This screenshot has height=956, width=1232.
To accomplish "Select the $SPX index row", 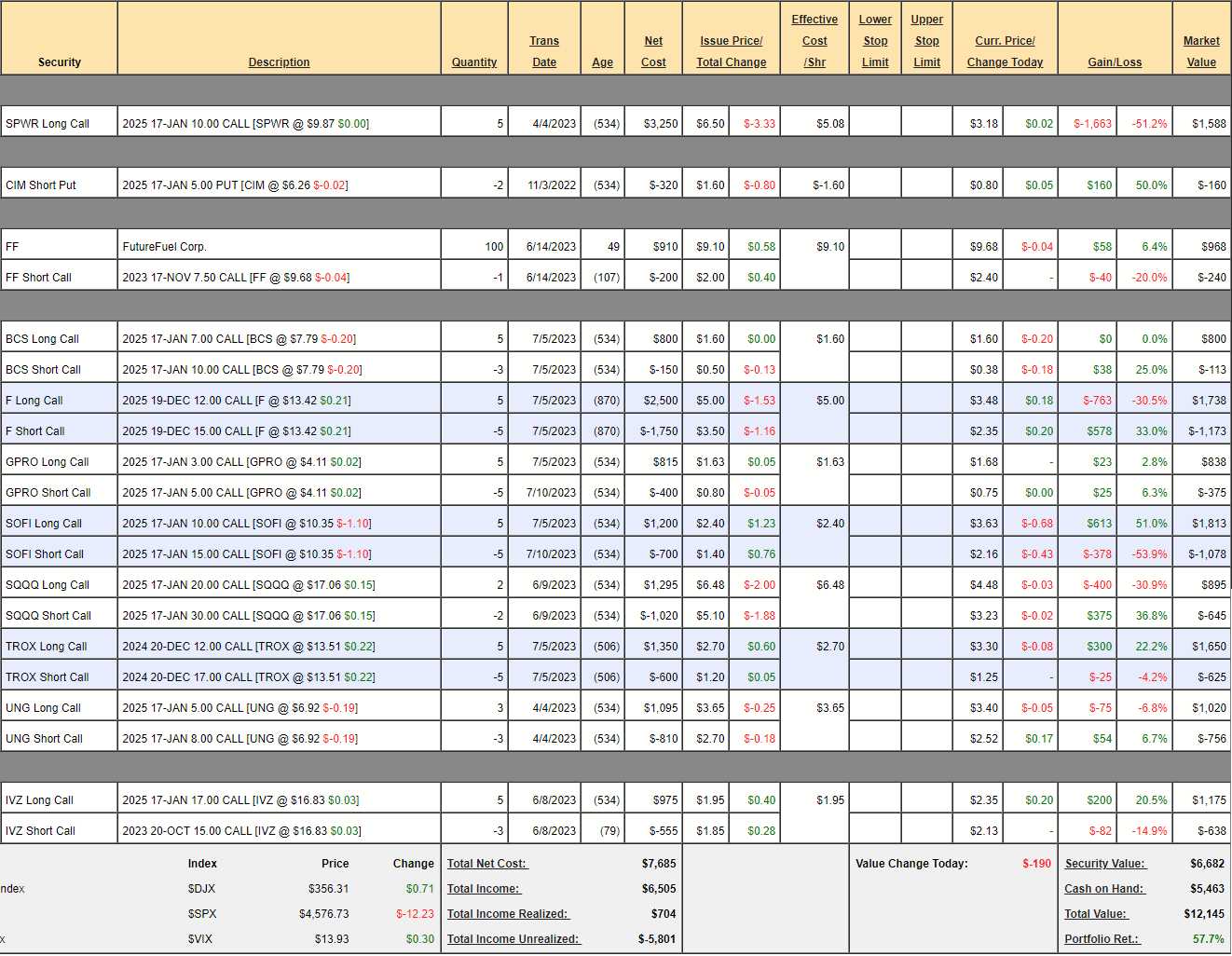I will pyautogui.click(x=202, y=914).
